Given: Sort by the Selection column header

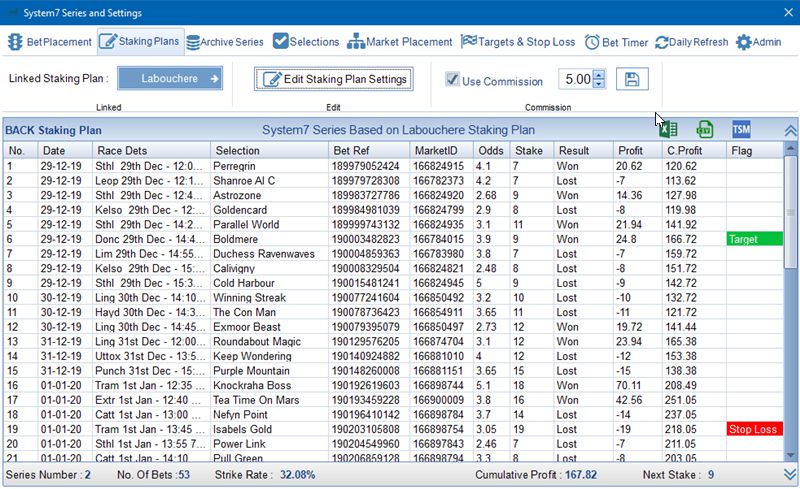Looking at the screenshot, I should [269, 151].
